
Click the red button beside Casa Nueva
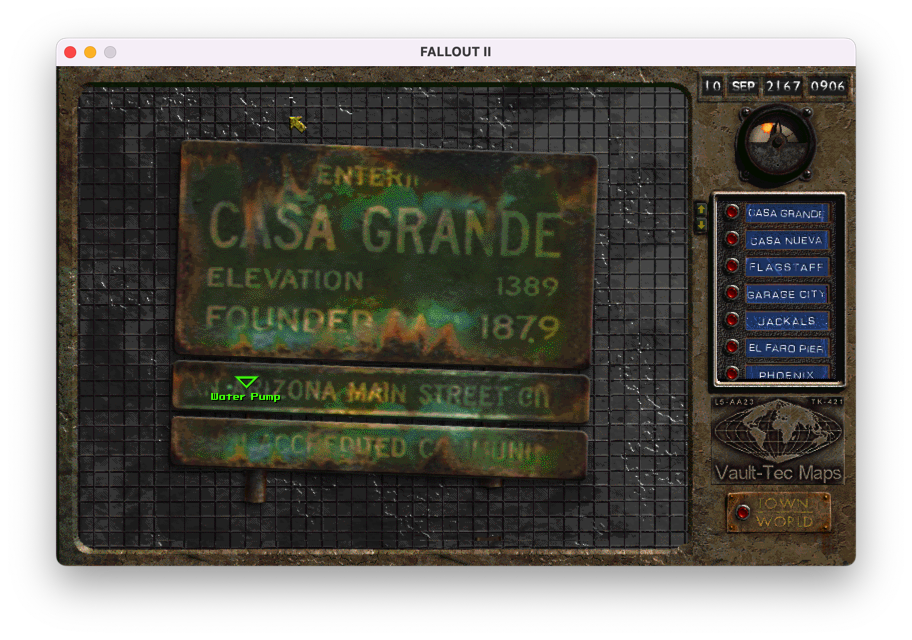[x=732, y=239]
